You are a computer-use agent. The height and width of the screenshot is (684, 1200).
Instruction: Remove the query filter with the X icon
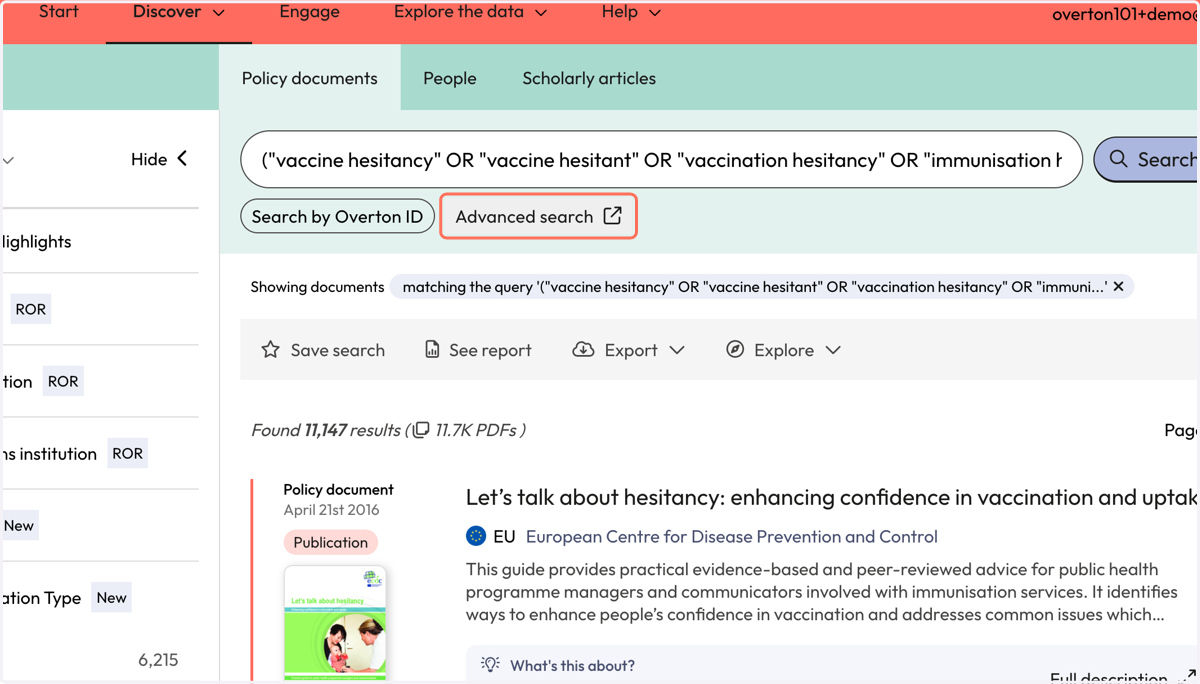pyautogui.click(x=1119, y=287)
